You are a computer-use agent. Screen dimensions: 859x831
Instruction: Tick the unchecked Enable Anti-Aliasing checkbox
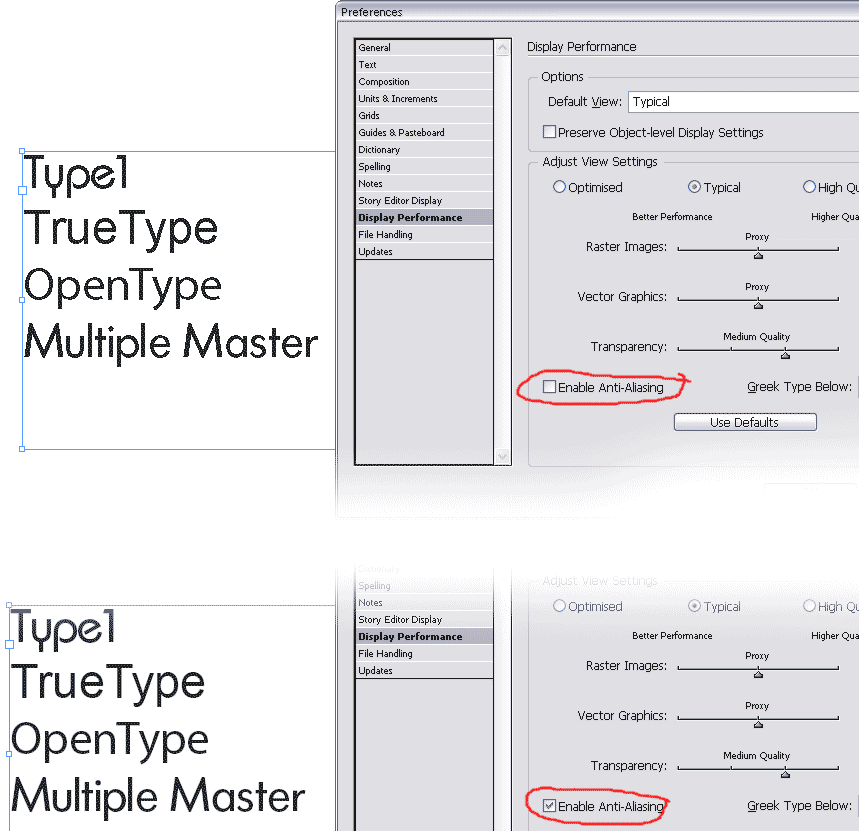click(x=549, y=387)
